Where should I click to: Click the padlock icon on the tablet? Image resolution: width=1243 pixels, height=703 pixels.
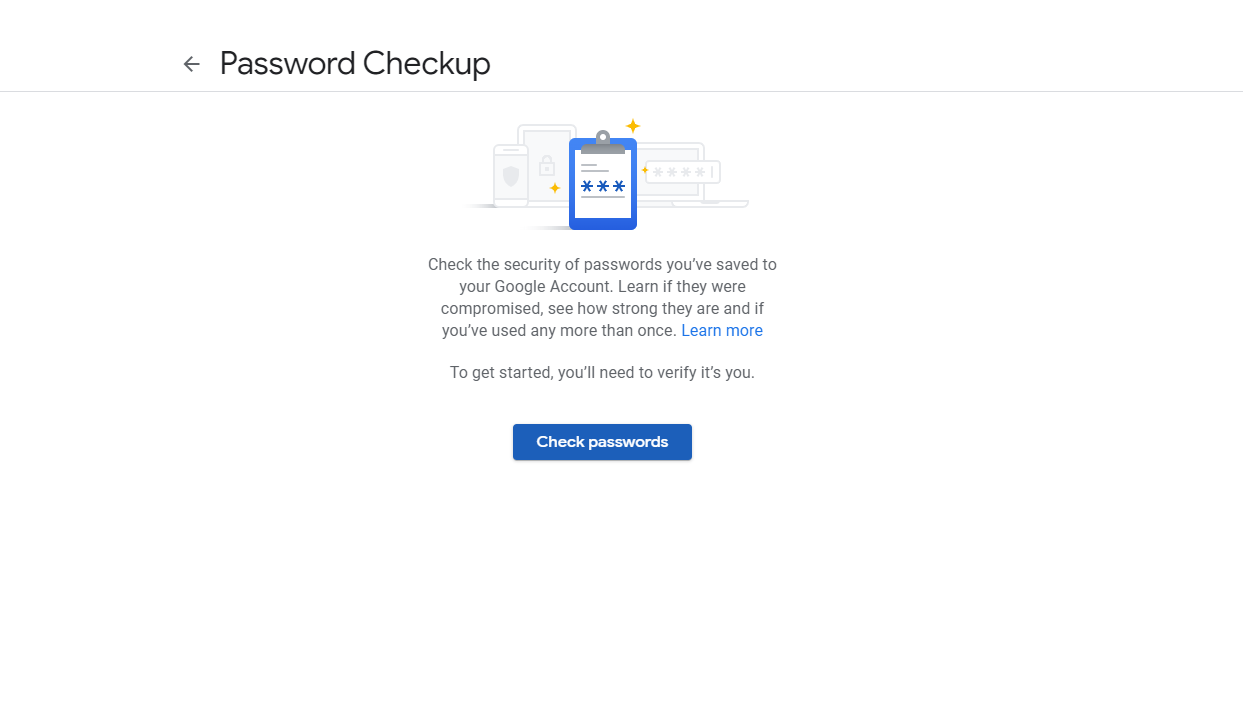pos(547,166)
